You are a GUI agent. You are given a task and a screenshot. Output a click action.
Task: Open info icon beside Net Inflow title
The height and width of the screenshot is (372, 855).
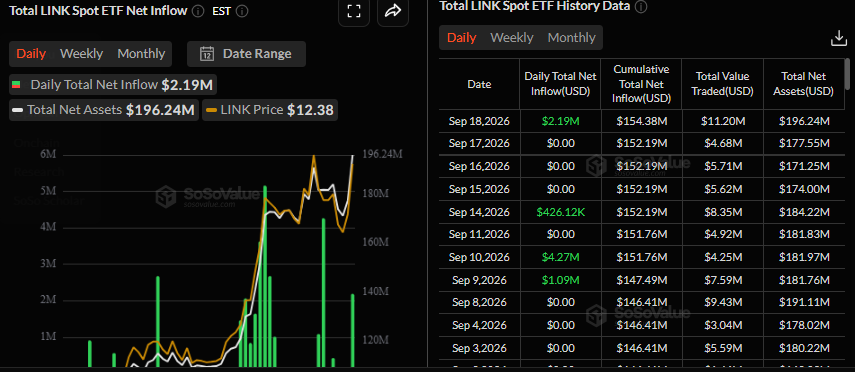[x=198, y=11]
